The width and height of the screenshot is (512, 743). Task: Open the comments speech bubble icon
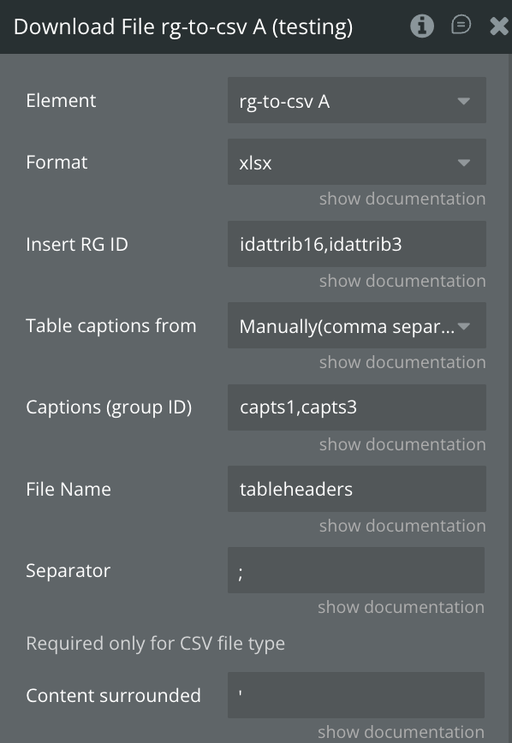[461, 25]
